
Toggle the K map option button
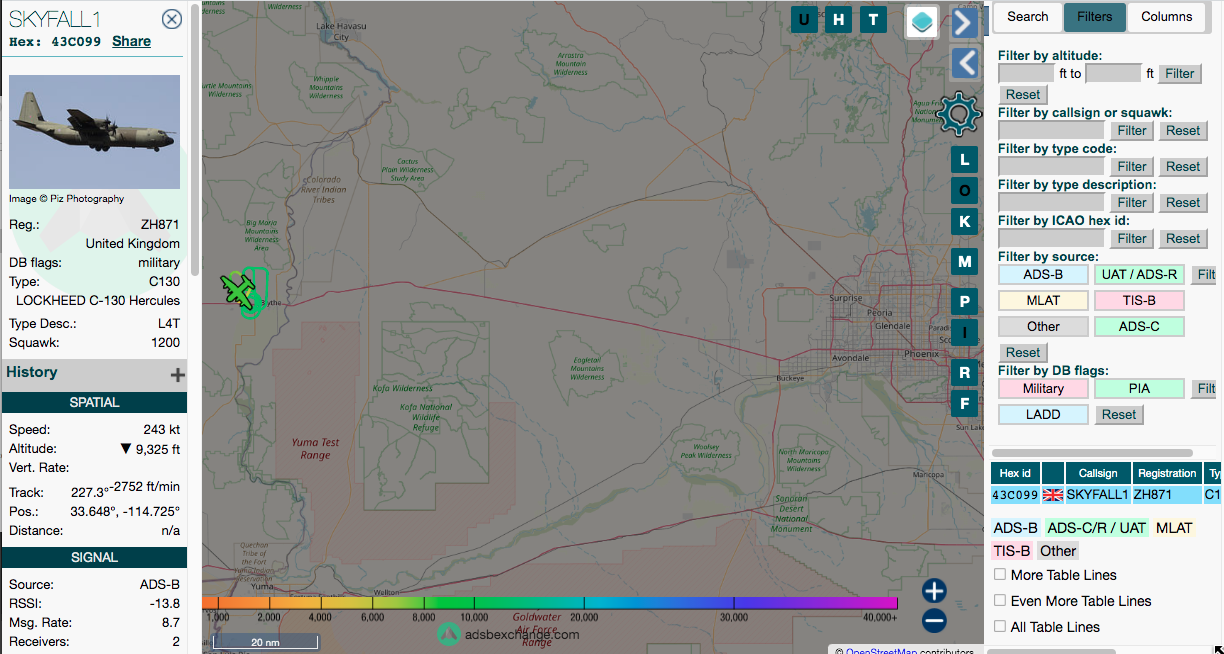[964, 221]
